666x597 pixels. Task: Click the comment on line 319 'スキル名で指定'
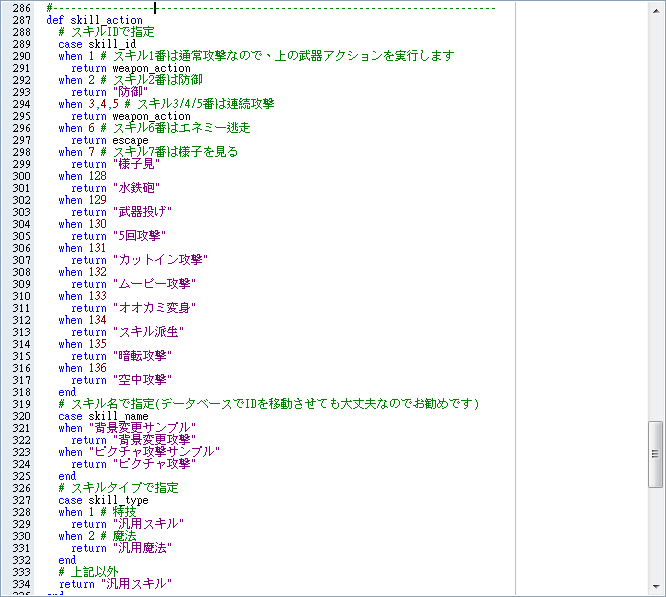[x=268, y=404]
